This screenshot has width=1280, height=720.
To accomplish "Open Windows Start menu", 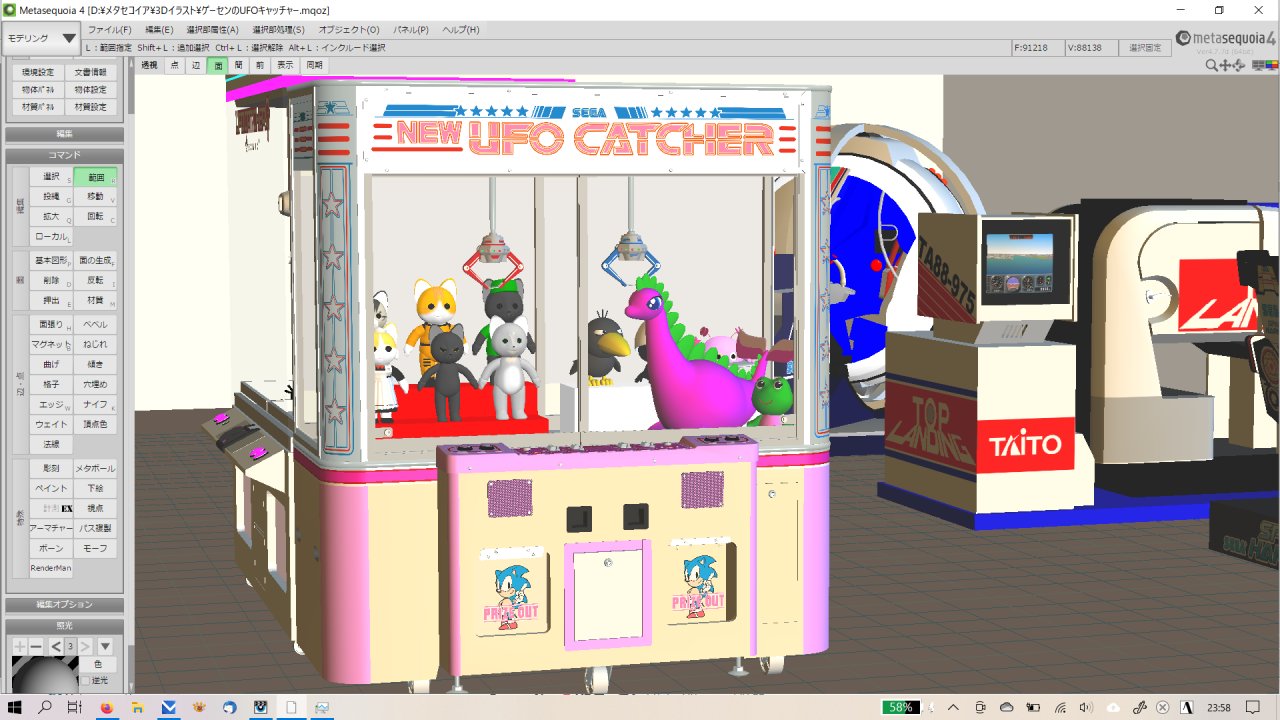I will click(x=15, y=707).
